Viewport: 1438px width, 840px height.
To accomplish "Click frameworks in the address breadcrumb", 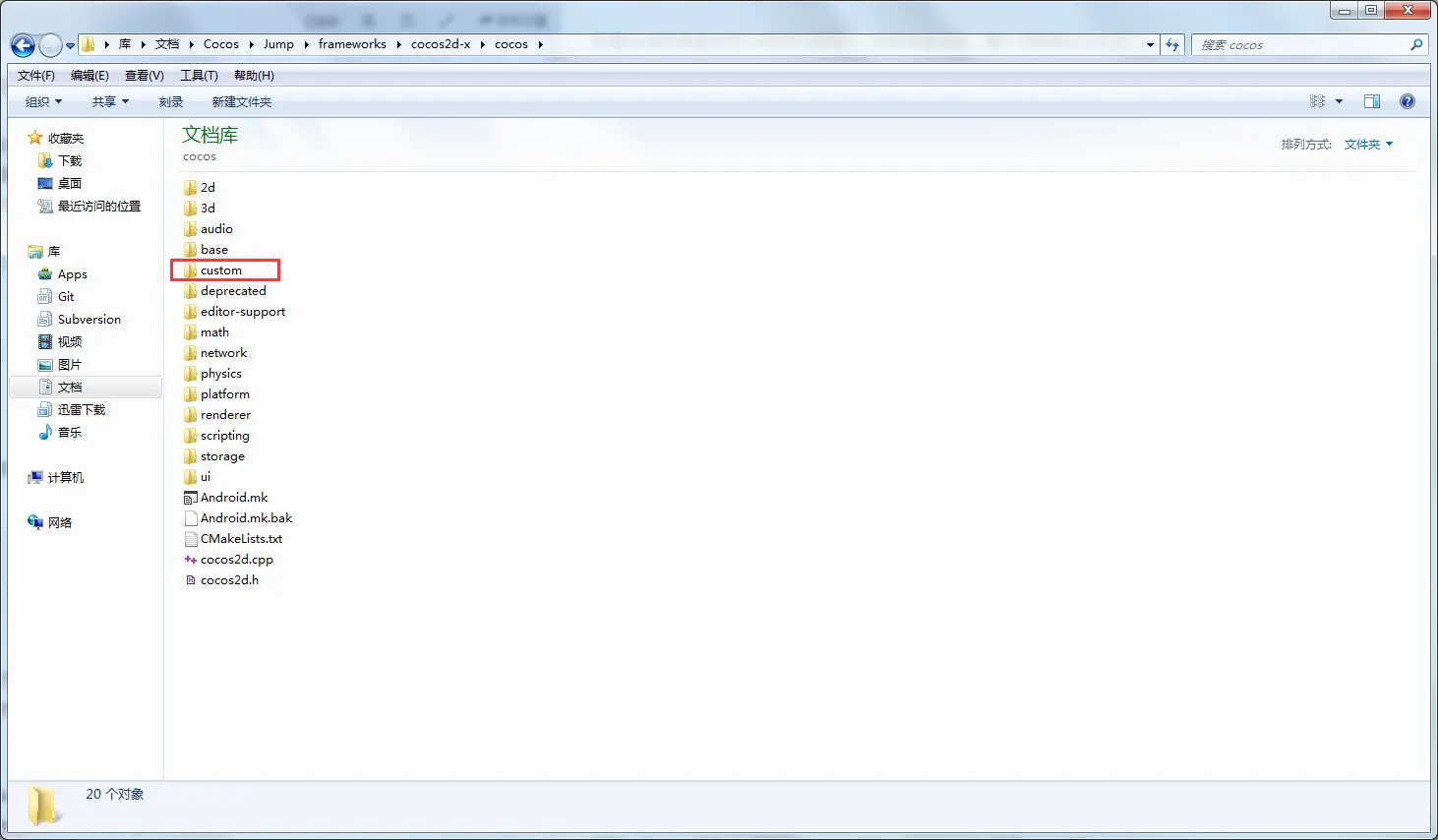I will click(352, 44).
